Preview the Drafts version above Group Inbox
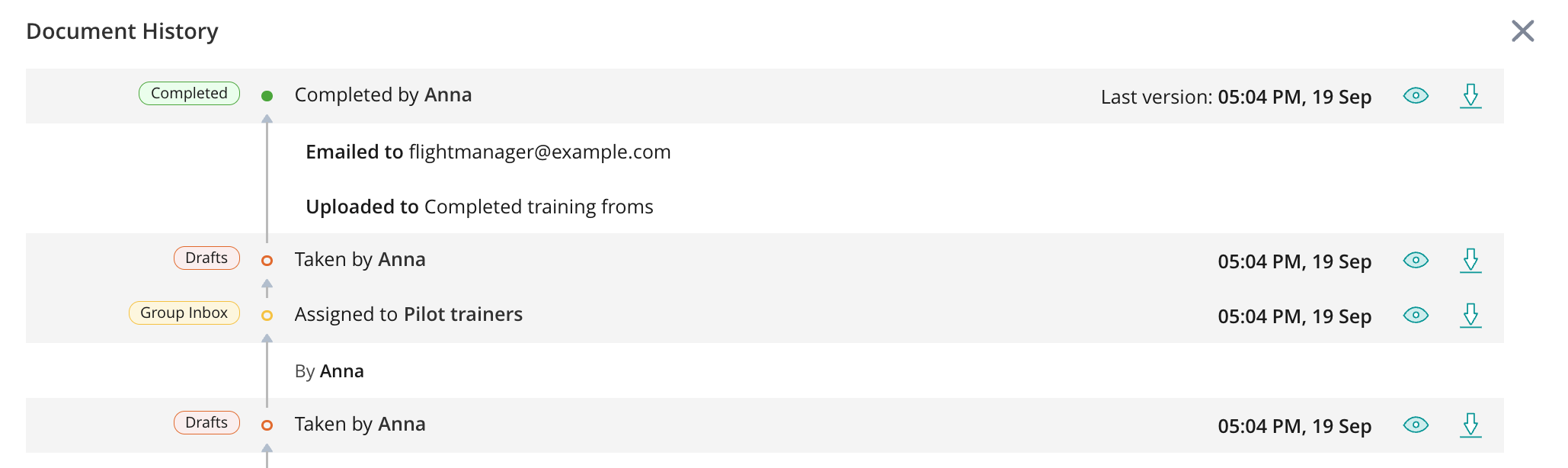 point(1416,261)
